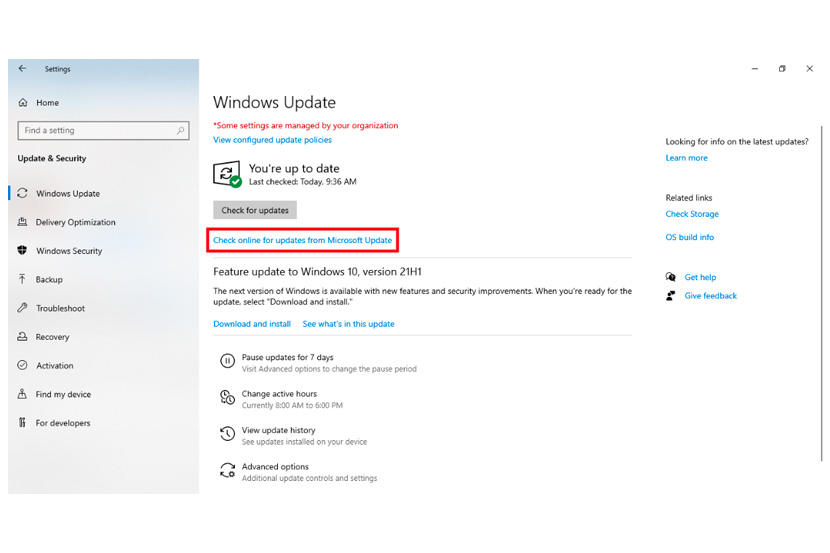This screenshot has width=830, height=553.
Task: Click the search magnifier icon
Action: tap(181, 131)
